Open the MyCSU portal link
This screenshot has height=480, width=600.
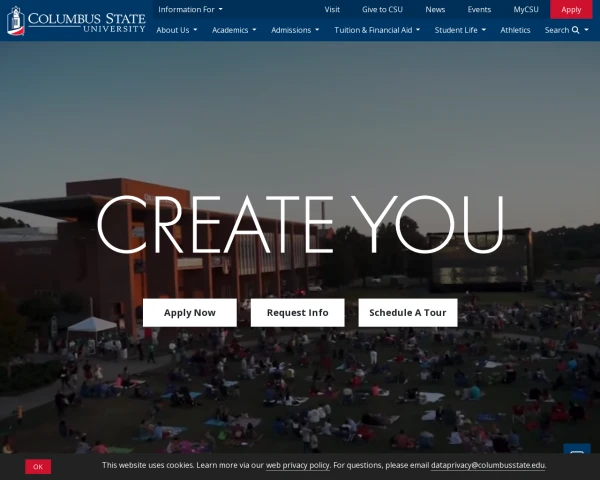pyautogui.click(x=526, y=10)
